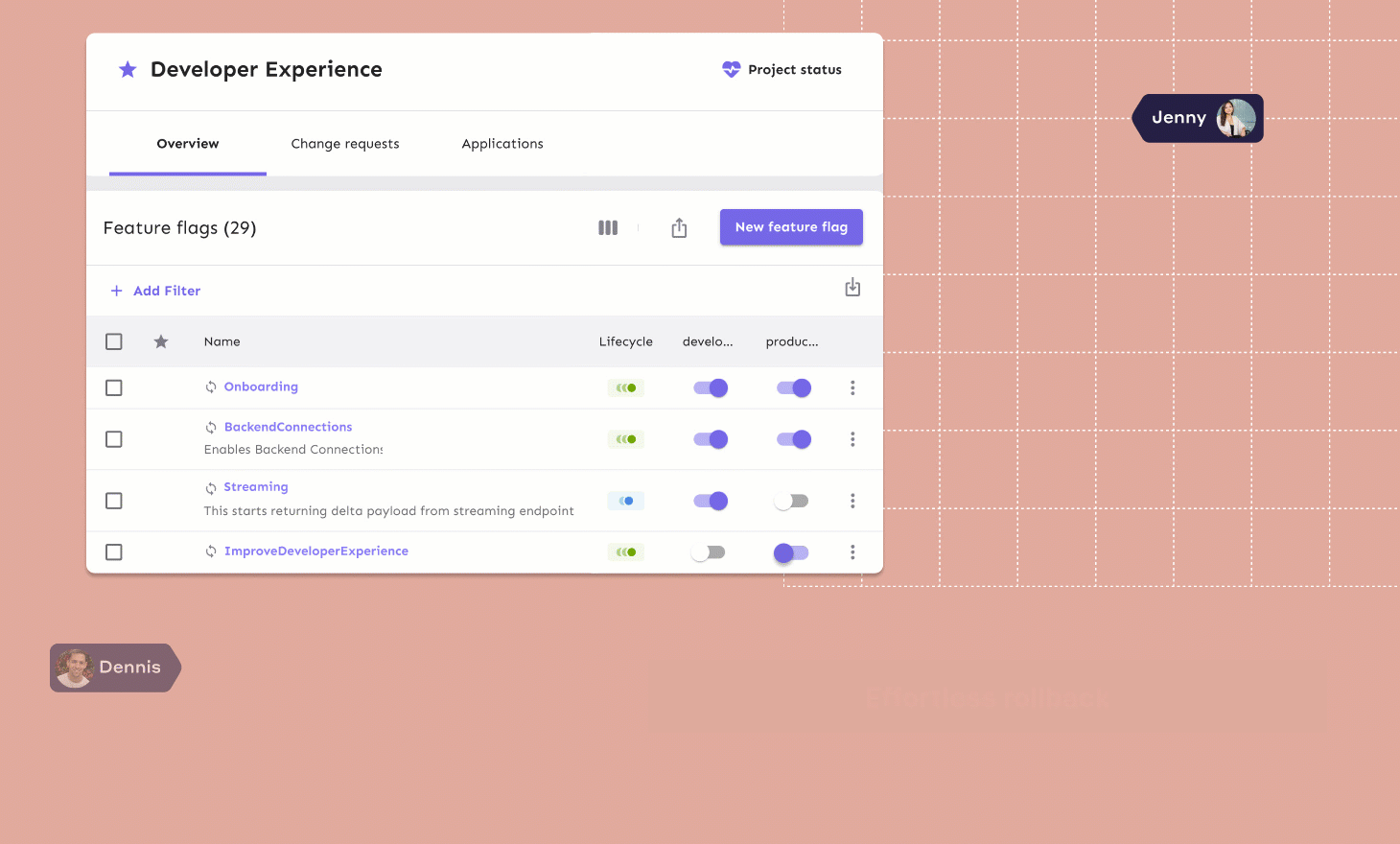The width and height of the screenshot is (1400, 844).
Task: Check the select-all flags checkbox
Action: coord(114,341)
